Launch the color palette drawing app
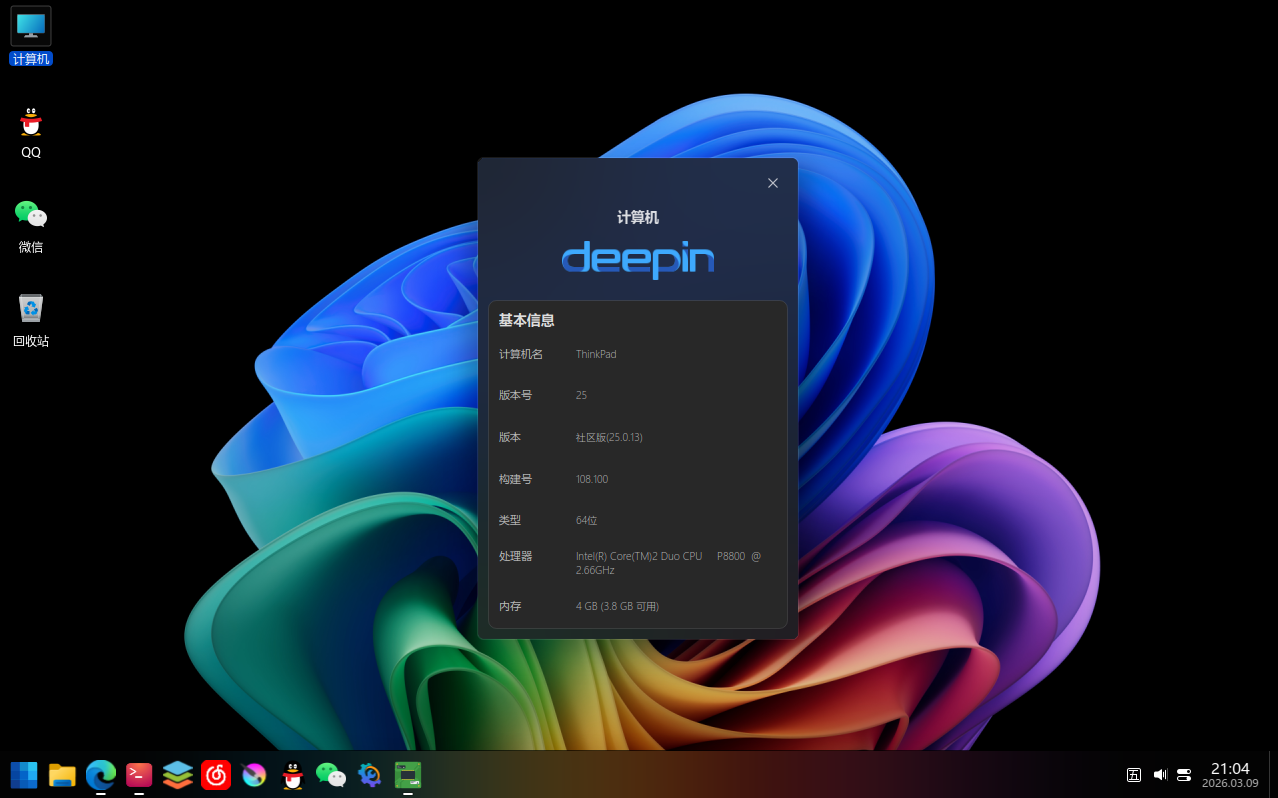 254,775
